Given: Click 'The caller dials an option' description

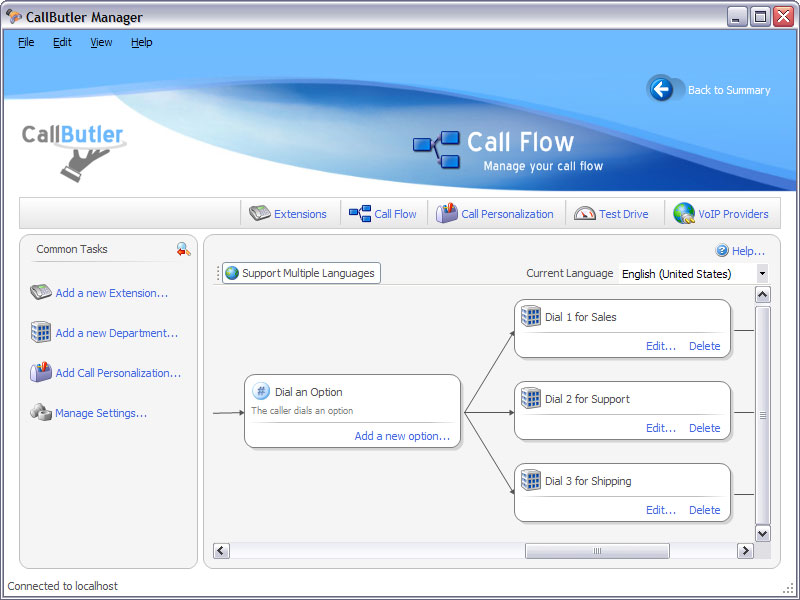Looking at the screenshot, I should (x=302, y=411).
